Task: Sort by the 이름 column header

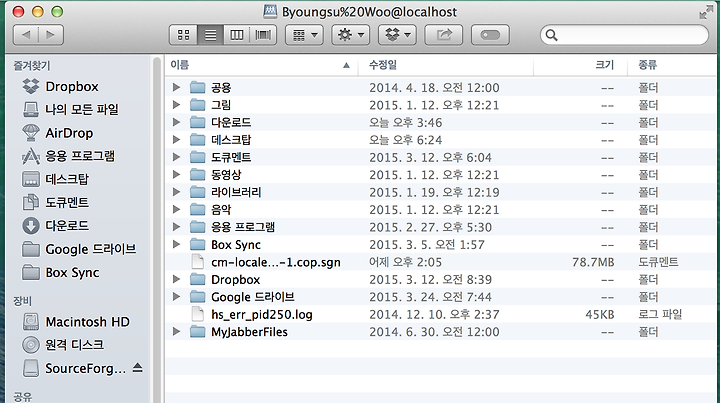Action: coord(262,65)
